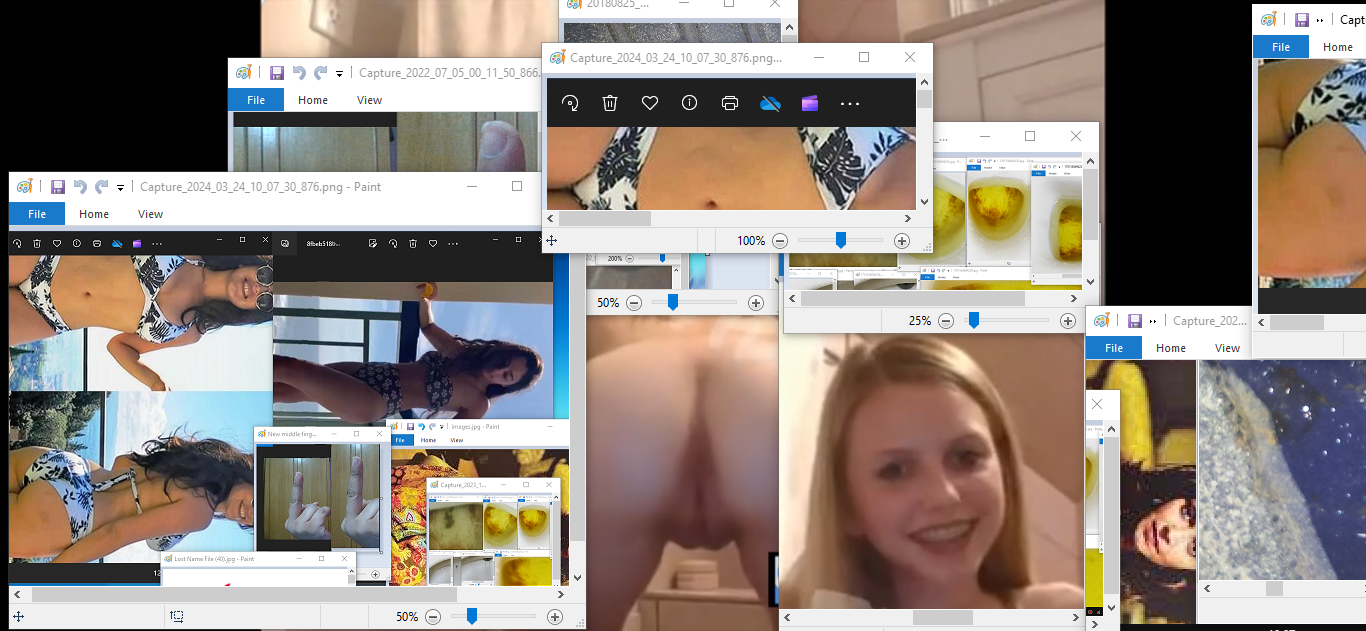This screenshot has width=1366, height=631.
Task: Open File menu in Capture_2024_03_24 Paint window
Action: [x=37, y=214]
